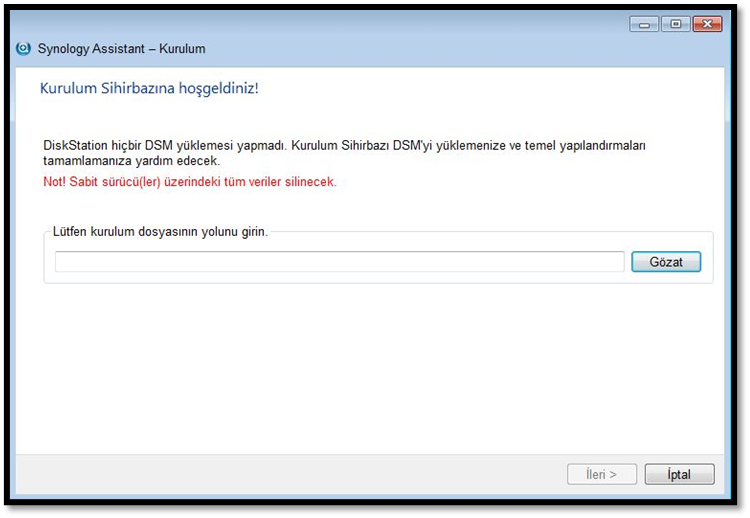Click the tamamlamanıza yardım edecek text line
Image resolution: width=750 pixels, height=518 pixels.
click(131, 160)
